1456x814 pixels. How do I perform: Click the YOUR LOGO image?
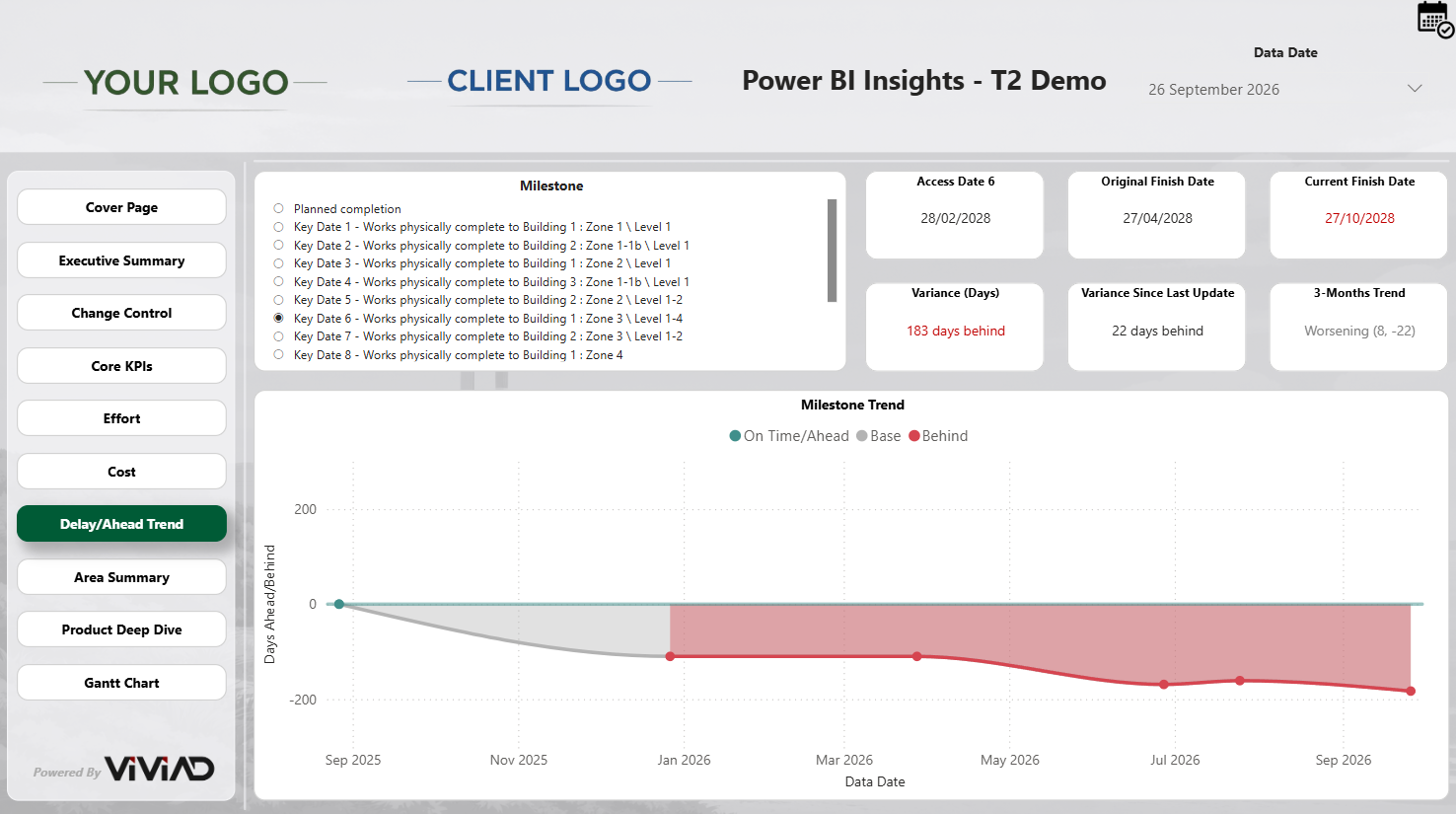185,83
